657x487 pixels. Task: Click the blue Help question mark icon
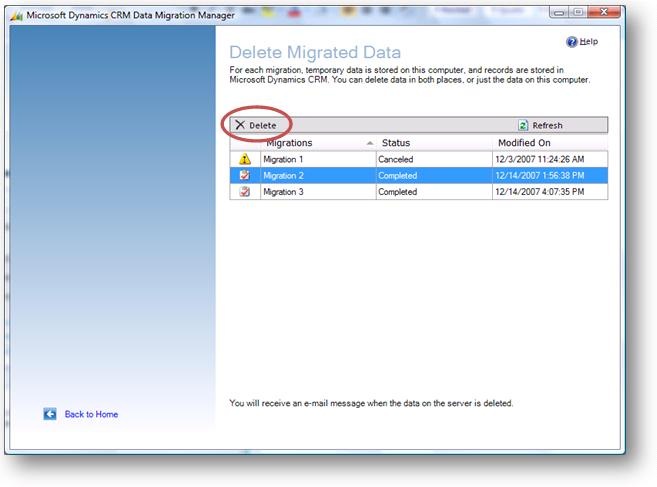coord(572,42)
